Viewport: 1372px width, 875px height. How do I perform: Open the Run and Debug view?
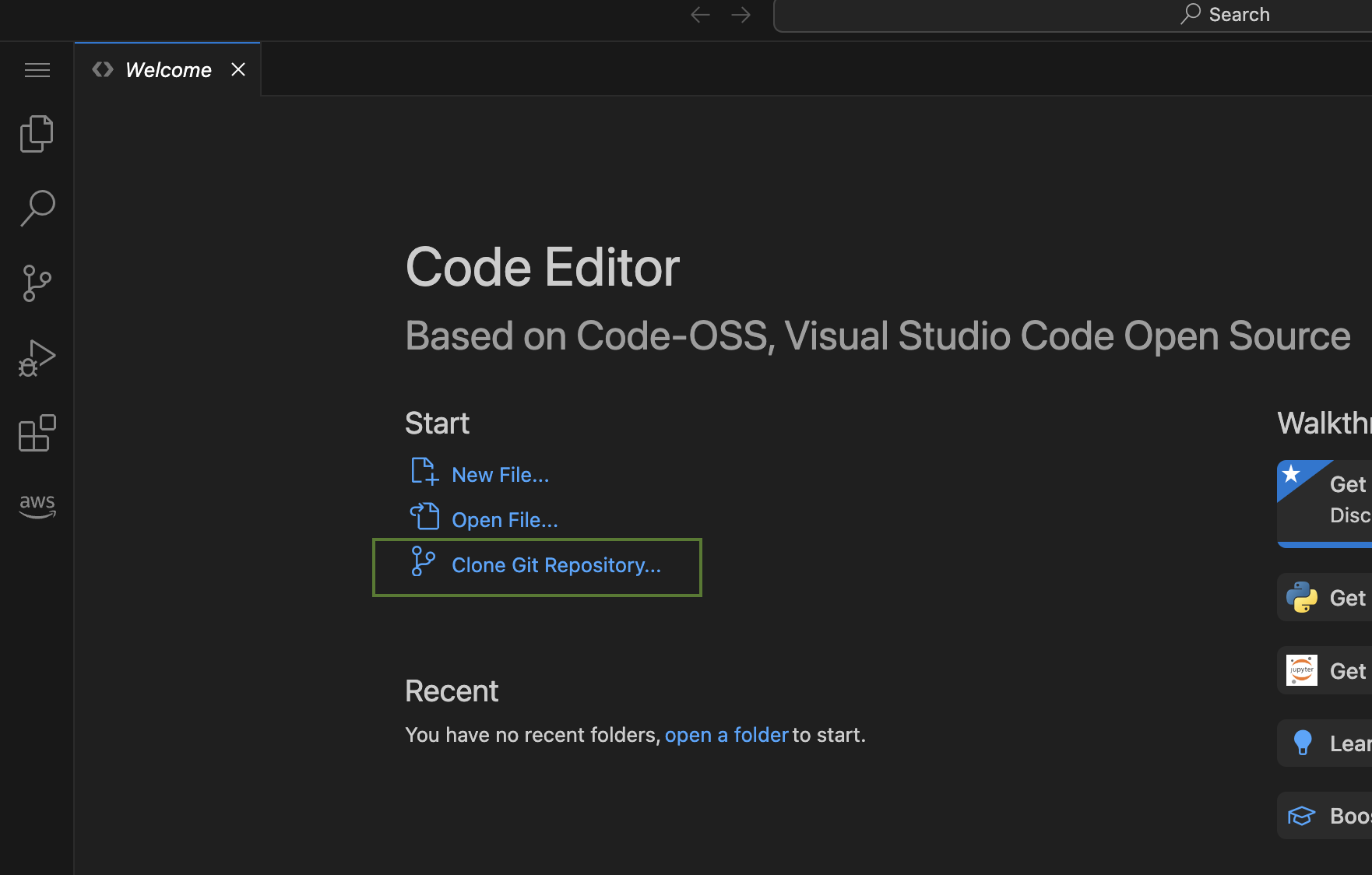coord(37,358)
